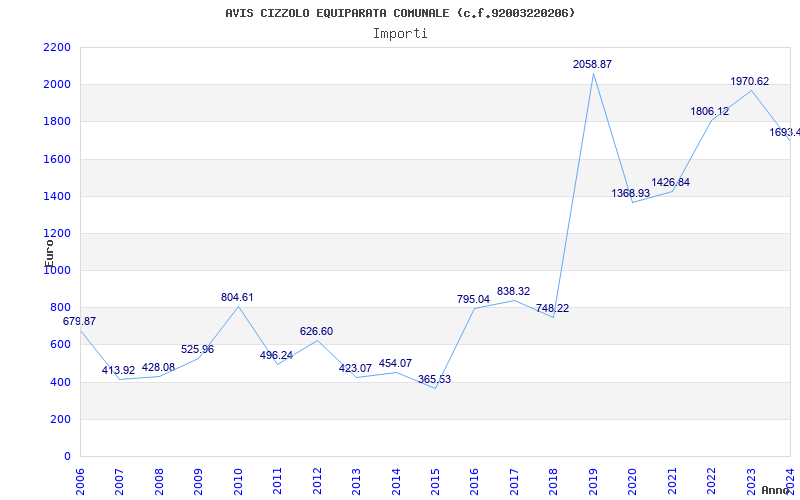Select the 1970.62 data label
This screenshot has width=800, height=500.
(x=749, y=81)
